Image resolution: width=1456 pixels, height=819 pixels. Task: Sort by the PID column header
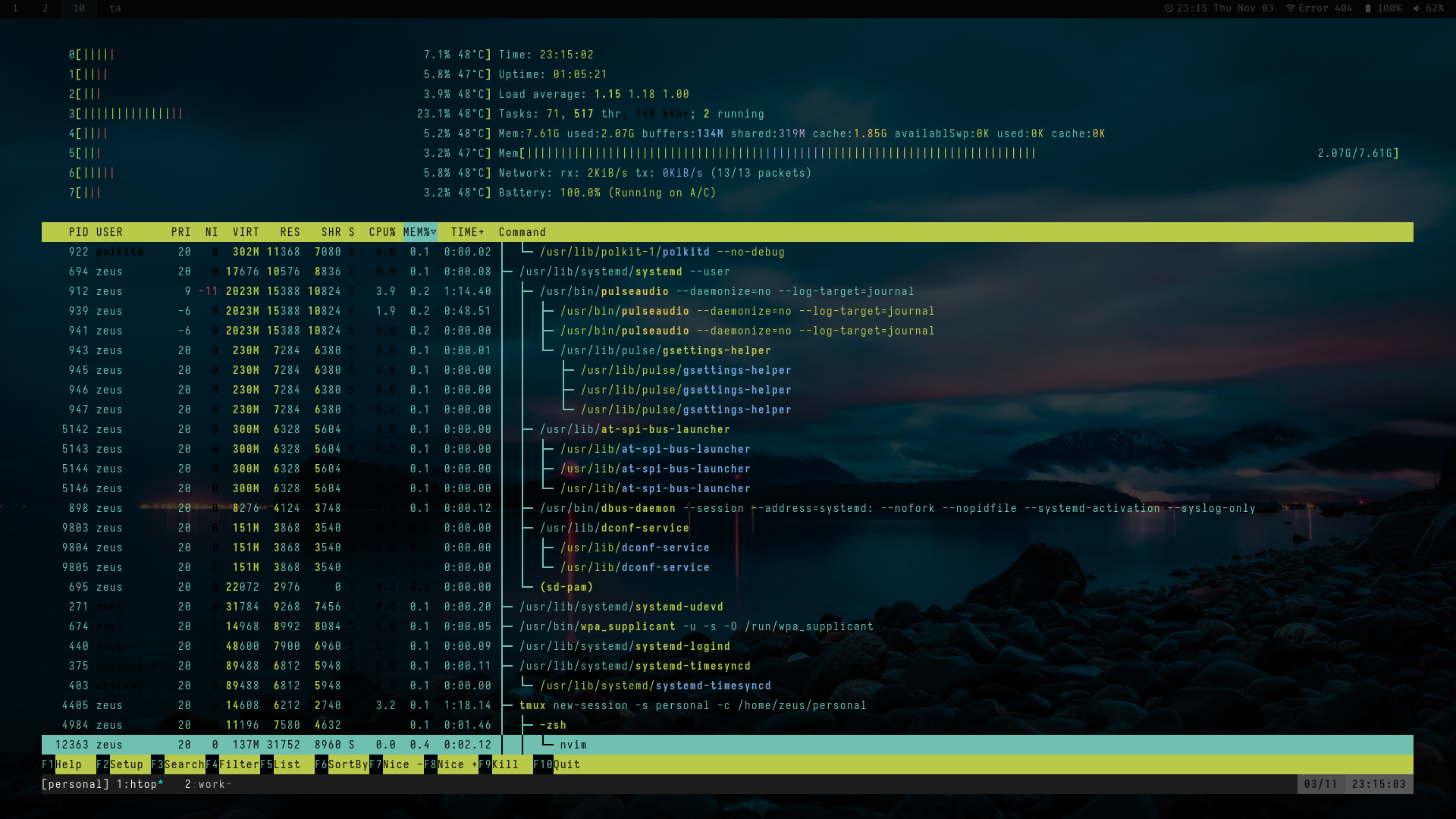[78, 232]
